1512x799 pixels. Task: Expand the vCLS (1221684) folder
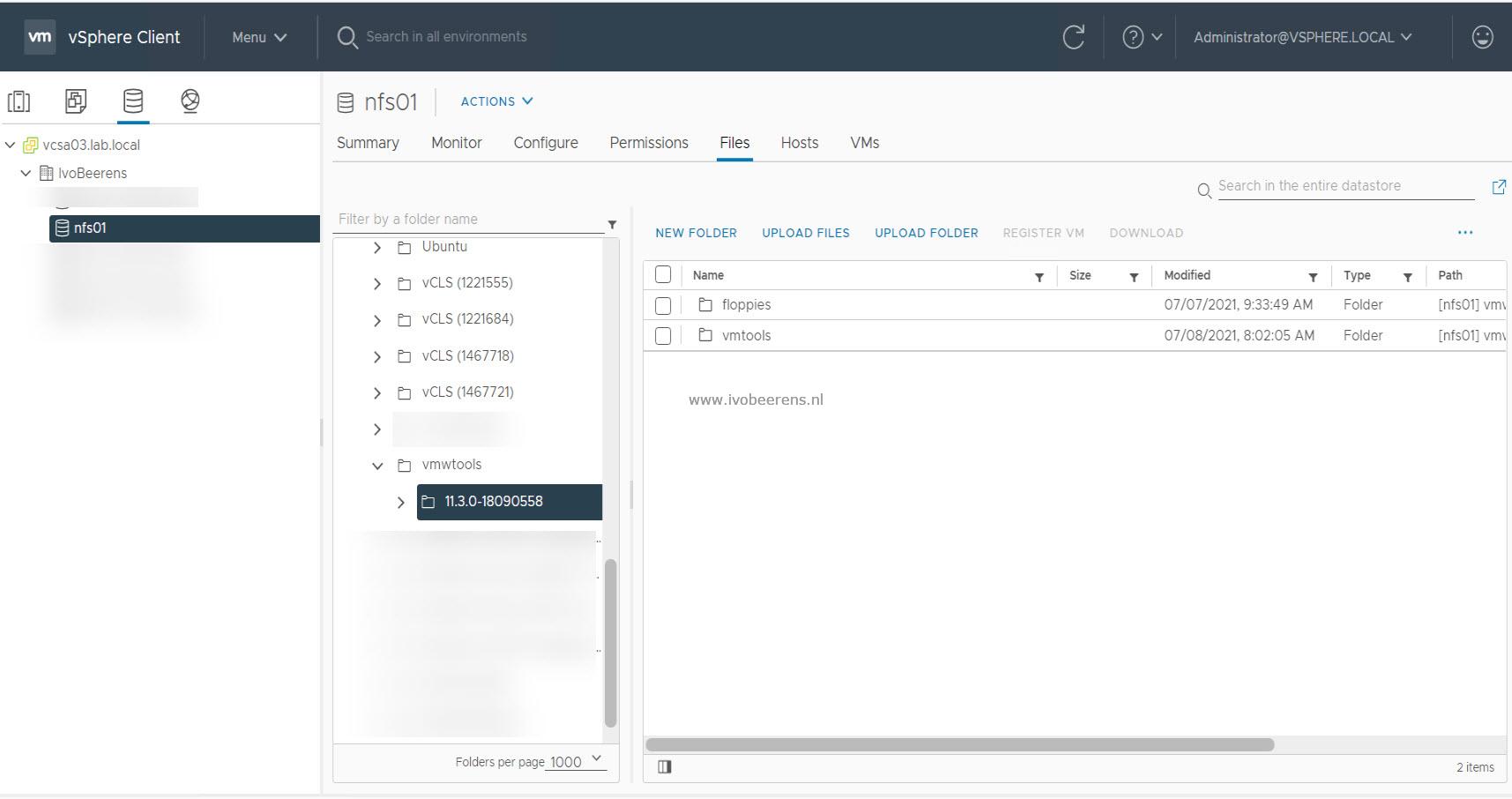coord(377,320)
